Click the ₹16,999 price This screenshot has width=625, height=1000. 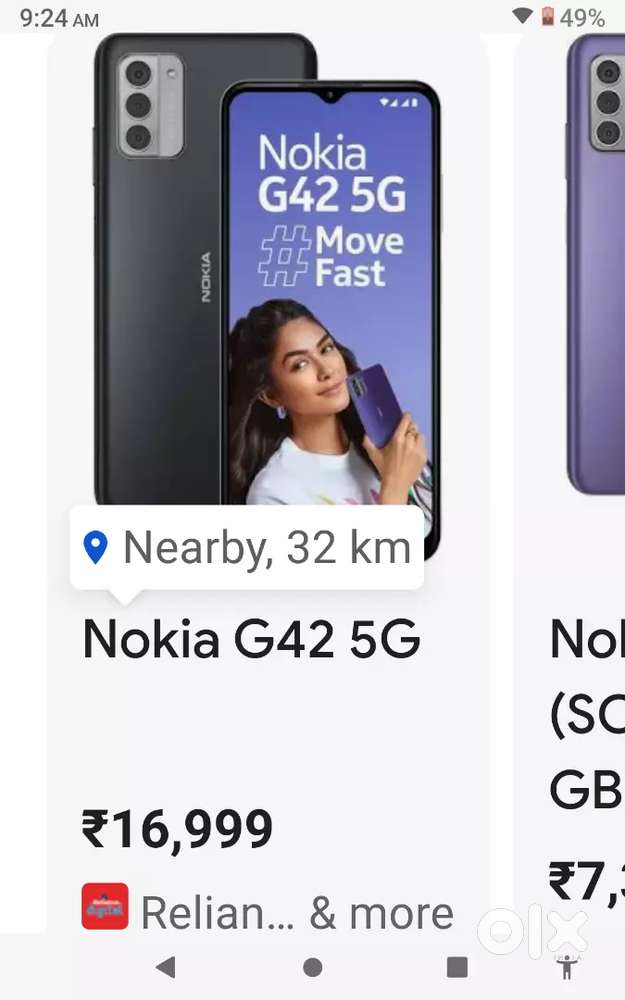coord(177,829)
